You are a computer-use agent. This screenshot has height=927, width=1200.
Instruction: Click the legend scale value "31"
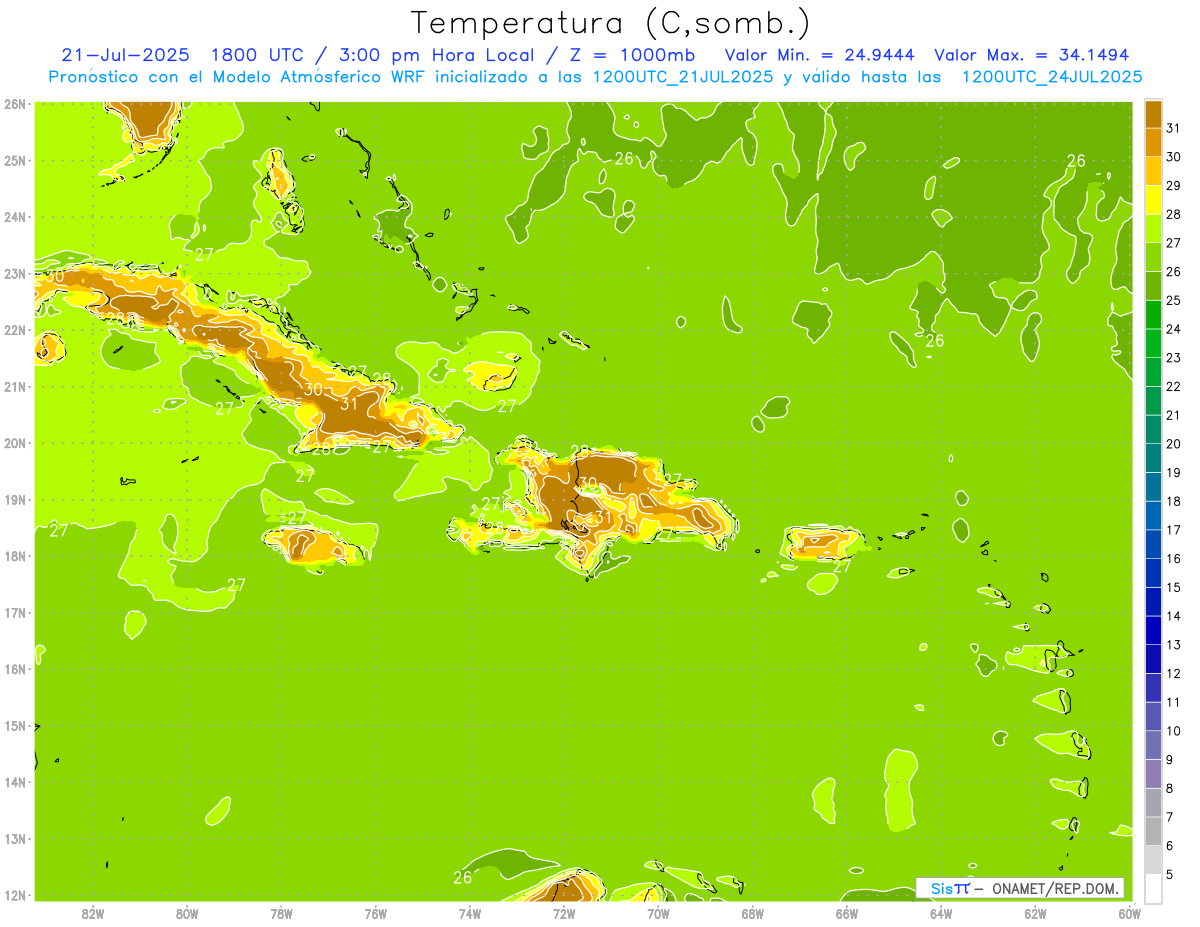[1174, 128]
